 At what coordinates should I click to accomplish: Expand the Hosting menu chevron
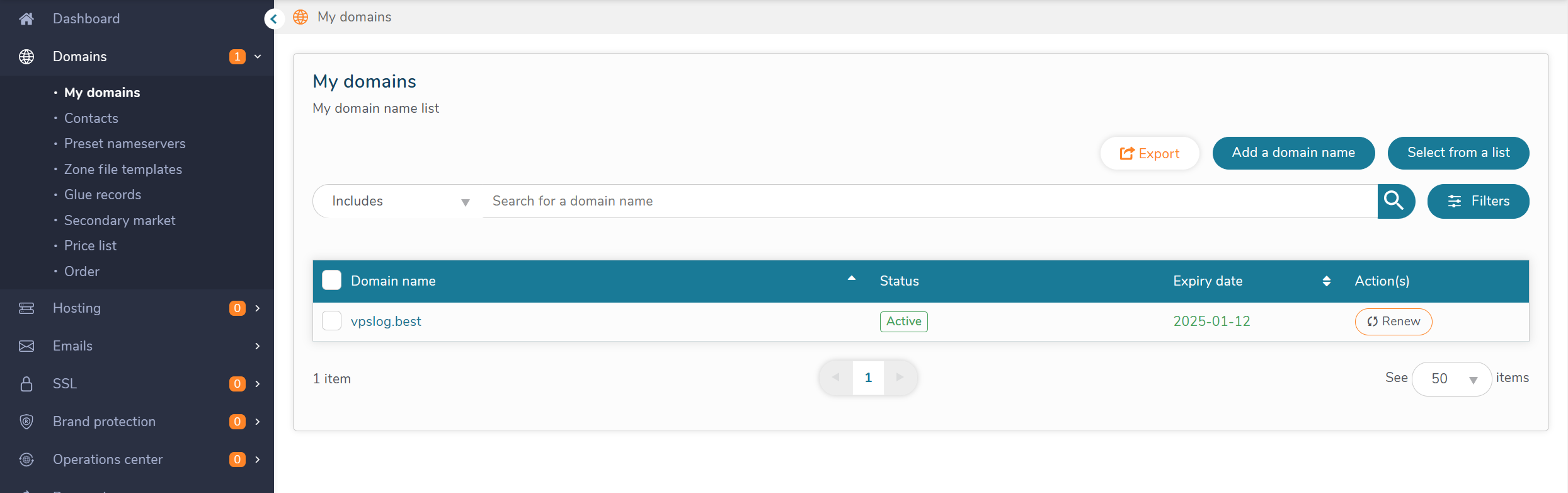point(258,308)
